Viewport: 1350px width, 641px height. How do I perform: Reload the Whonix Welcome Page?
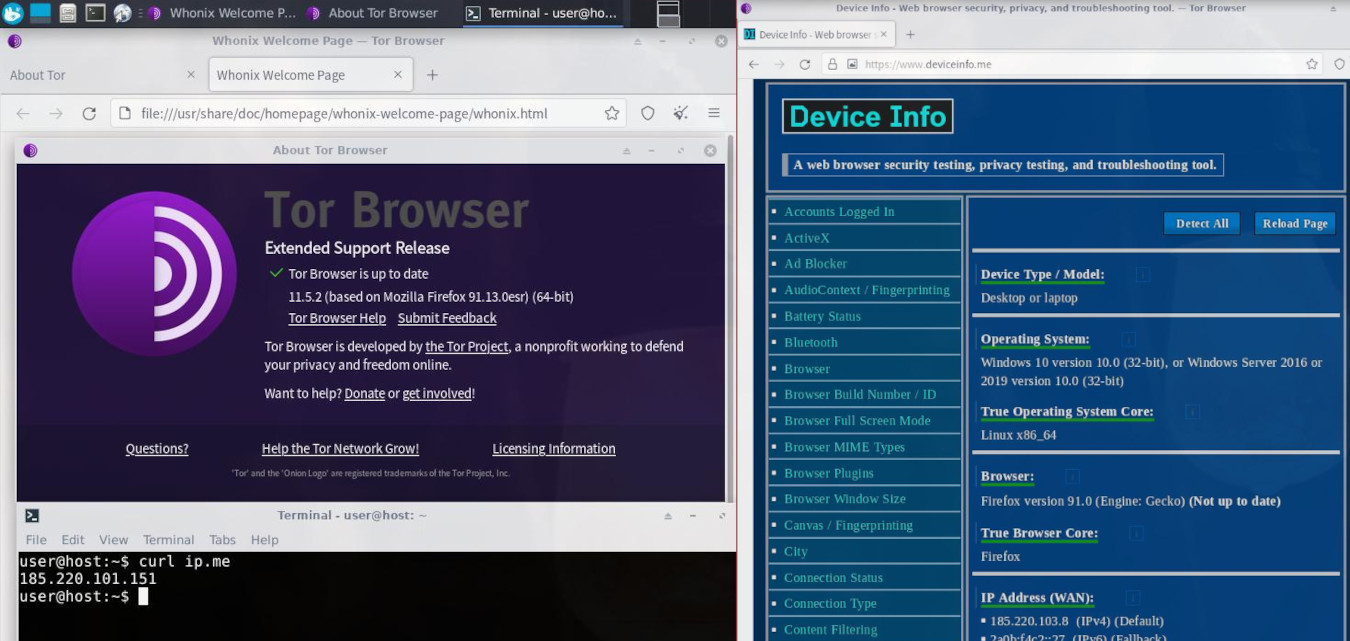(x=89, y=114)
